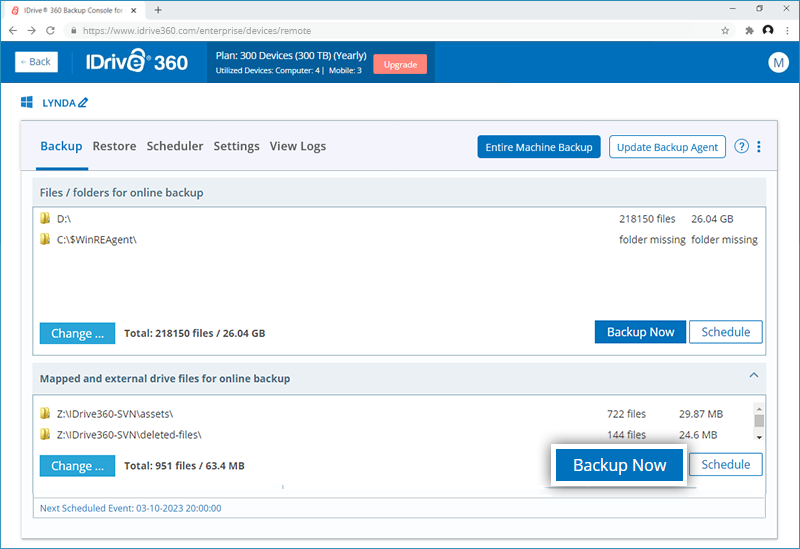The height and width of the screenshot is (549, 800).
Task: Click Total: 951 files / 63.4 MB
Action: (184, 466)
